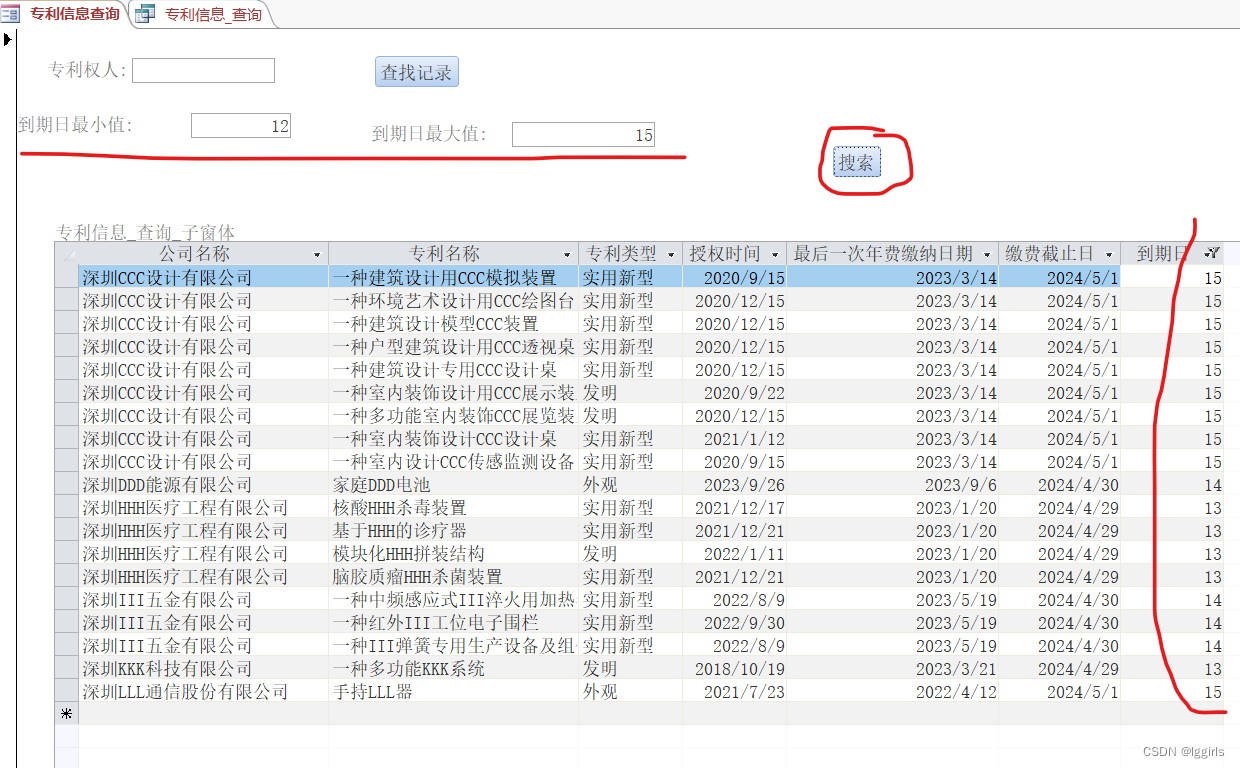
Task: Click the 专利信息_查询_子窗体 subform label
Action: click(146, 232)
